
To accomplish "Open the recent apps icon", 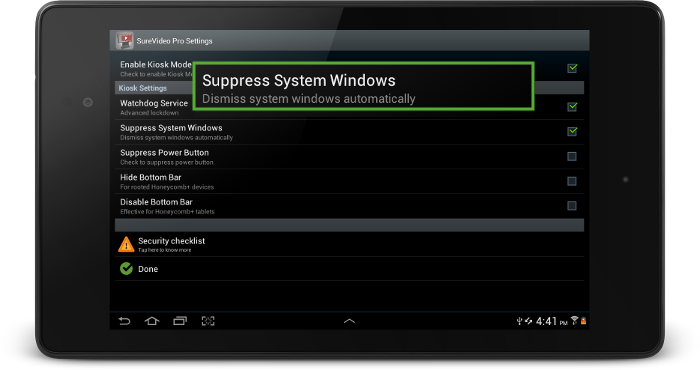I will (x=180, y=321).
